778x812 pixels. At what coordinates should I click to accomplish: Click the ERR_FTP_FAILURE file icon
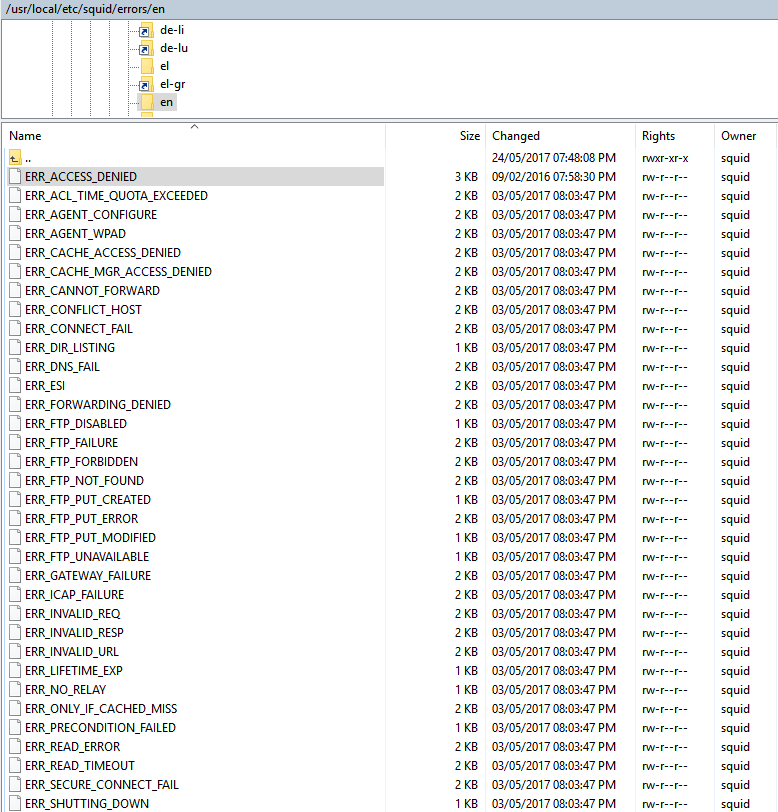15,442
